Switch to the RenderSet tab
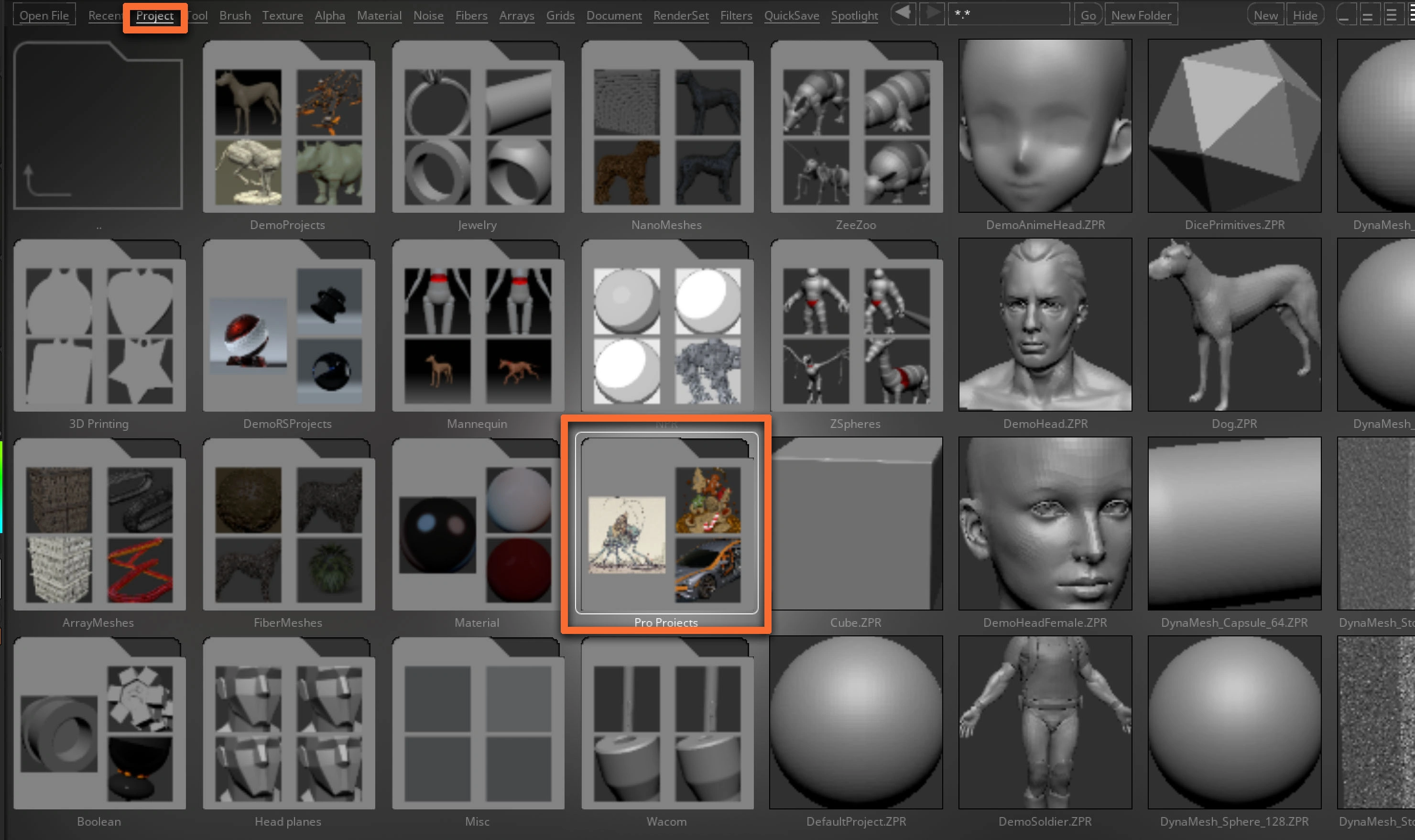Screen dimensions: 1415x840 (x=681, y=16)
